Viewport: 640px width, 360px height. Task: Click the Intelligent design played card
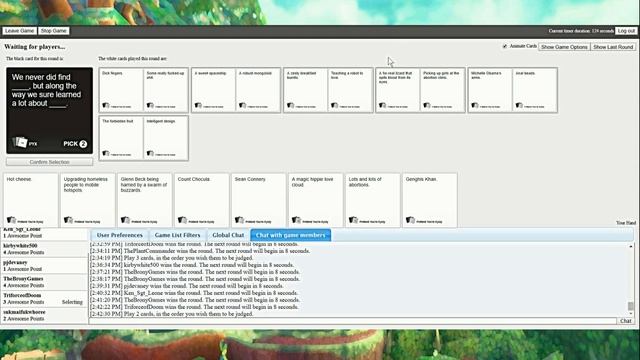pos(165,138)
